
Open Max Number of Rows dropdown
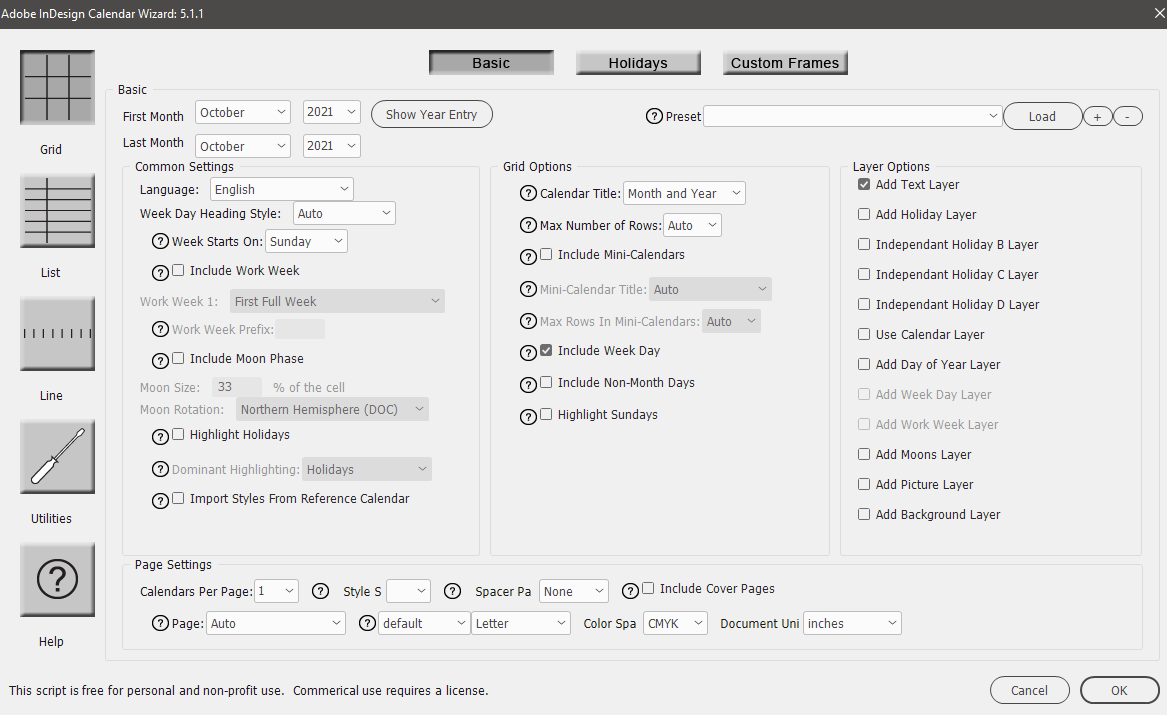click(x=692, y=225)
